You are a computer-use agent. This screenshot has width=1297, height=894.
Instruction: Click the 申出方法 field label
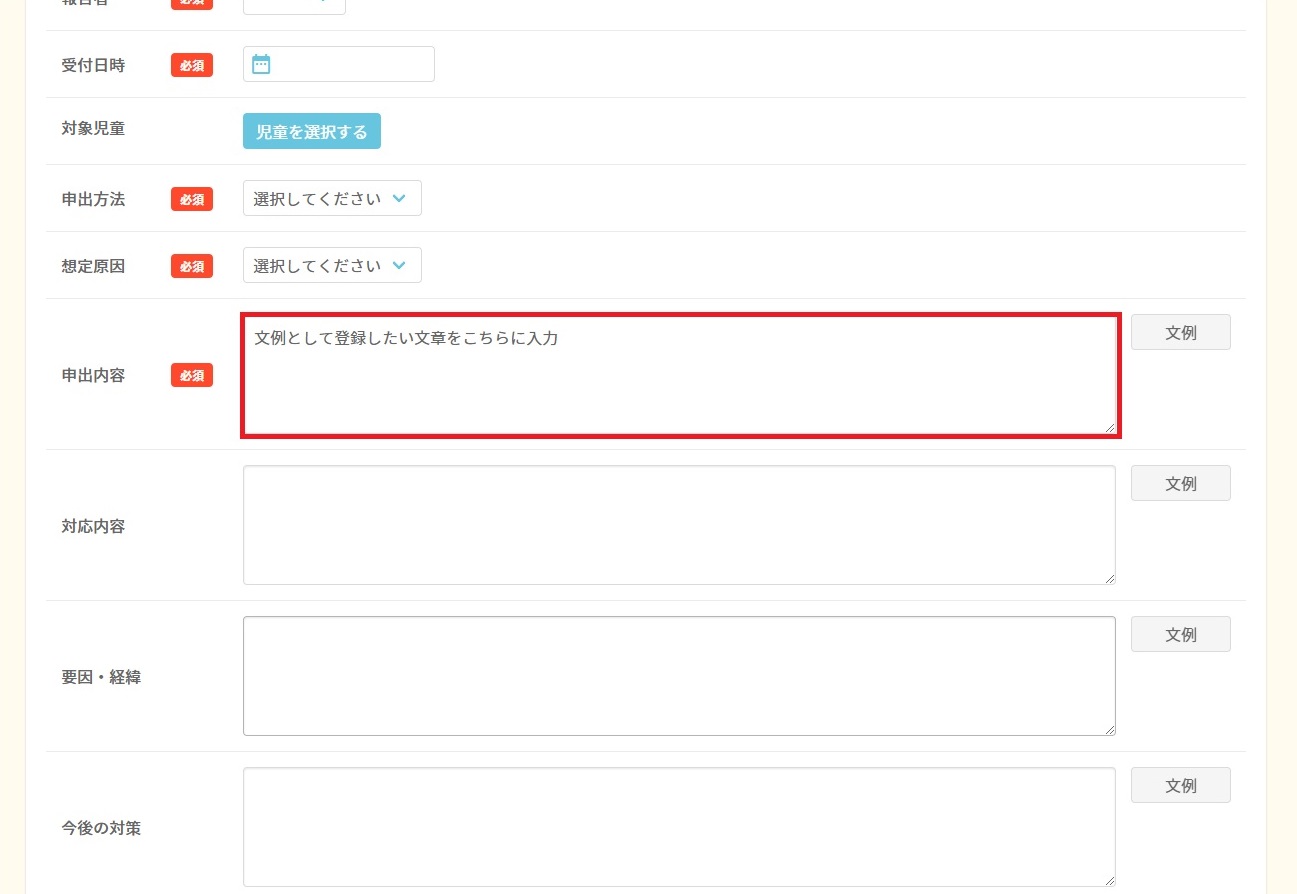(93, 199)
